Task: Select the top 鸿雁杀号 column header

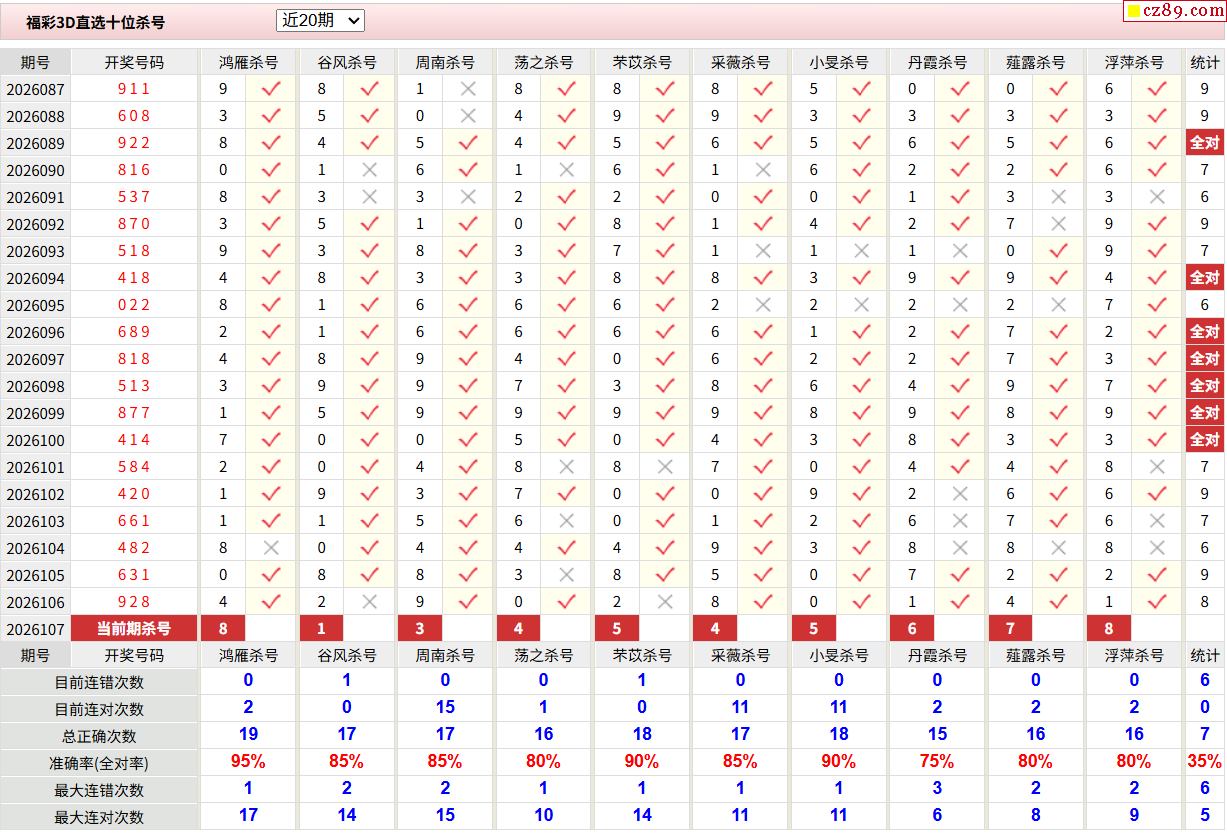Action: click(248, 62)
